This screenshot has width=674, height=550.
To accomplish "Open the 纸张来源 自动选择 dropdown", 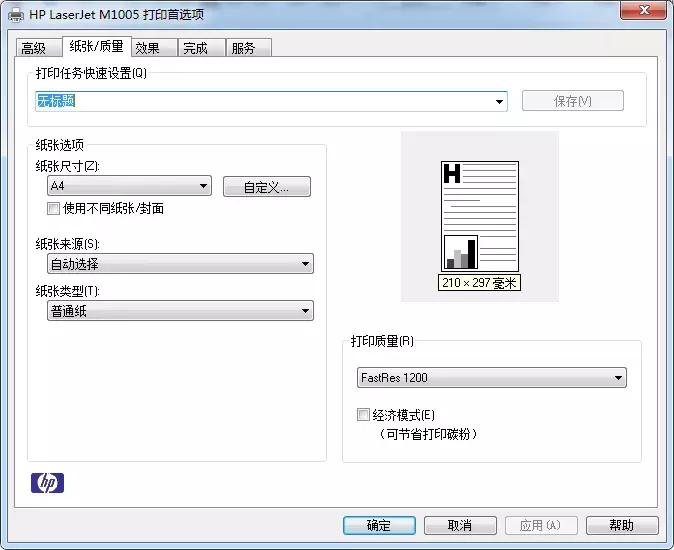I will pyautogui.click(x=180, y=264).
